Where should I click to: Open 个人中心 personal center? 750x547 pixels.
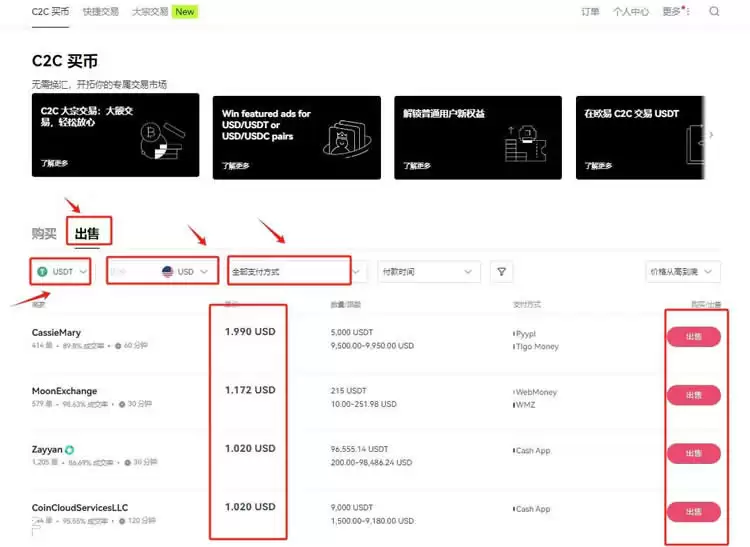point(631,12)
